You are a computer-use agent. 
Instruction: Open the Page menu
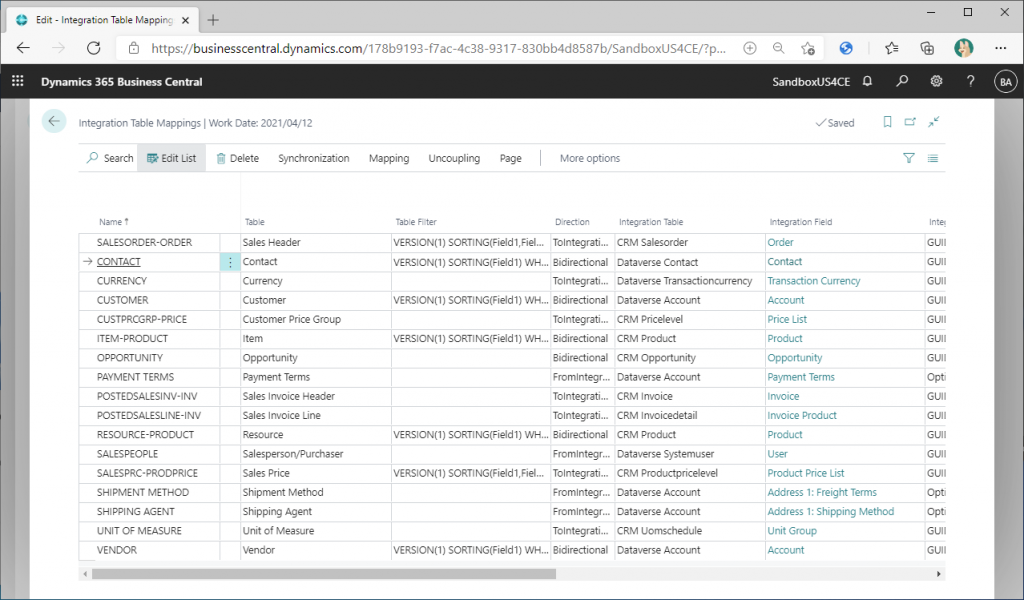coord(511,158)
